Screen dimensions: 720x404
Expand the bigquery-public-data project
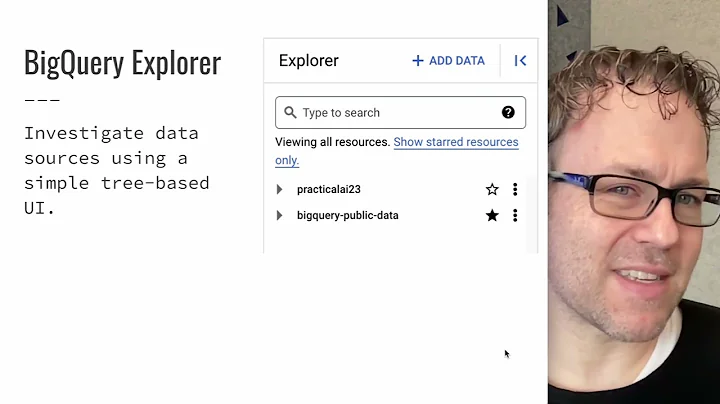(x=279, y=215)
